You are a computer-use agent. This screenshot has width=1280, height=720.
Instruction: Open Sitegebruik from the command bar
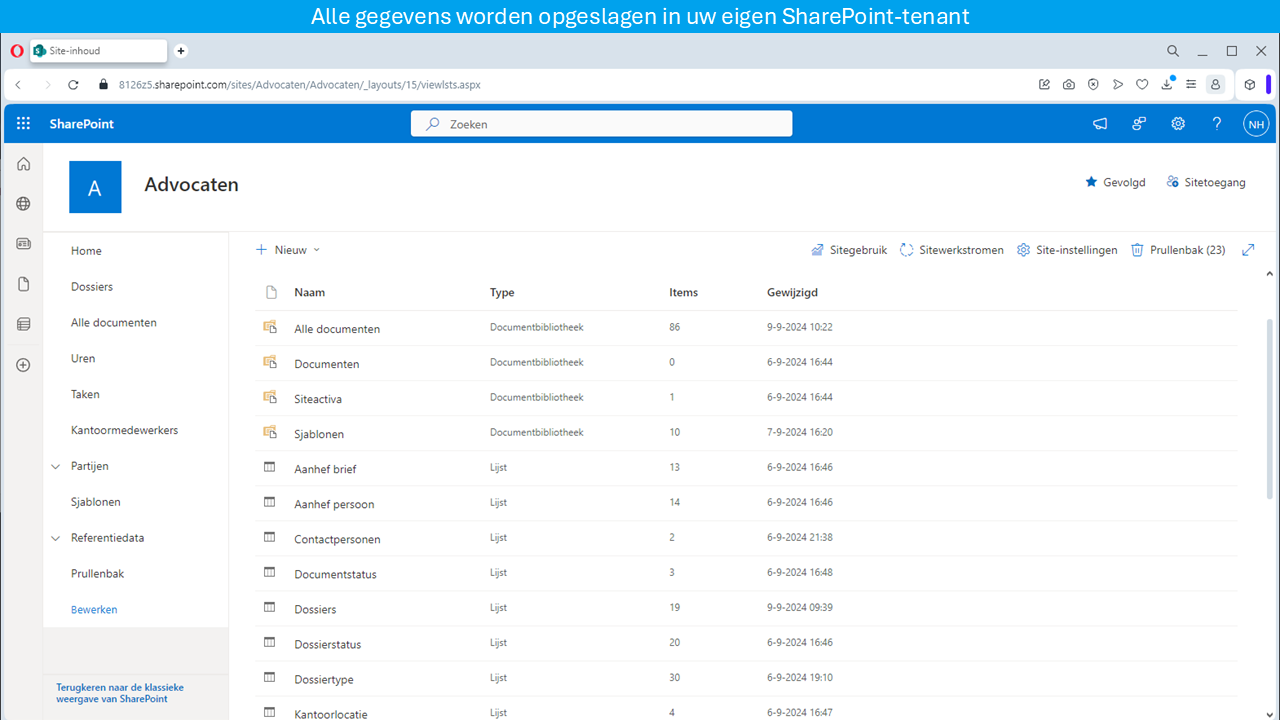tap(848, 250)
